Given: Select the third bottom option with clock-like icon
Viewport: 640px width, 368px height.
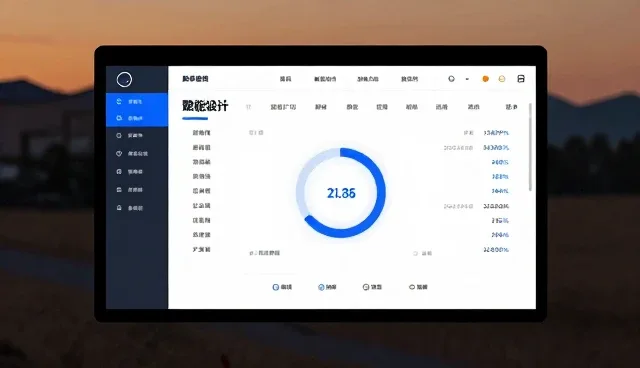Looking at the screenshot, I should point(372,287).
